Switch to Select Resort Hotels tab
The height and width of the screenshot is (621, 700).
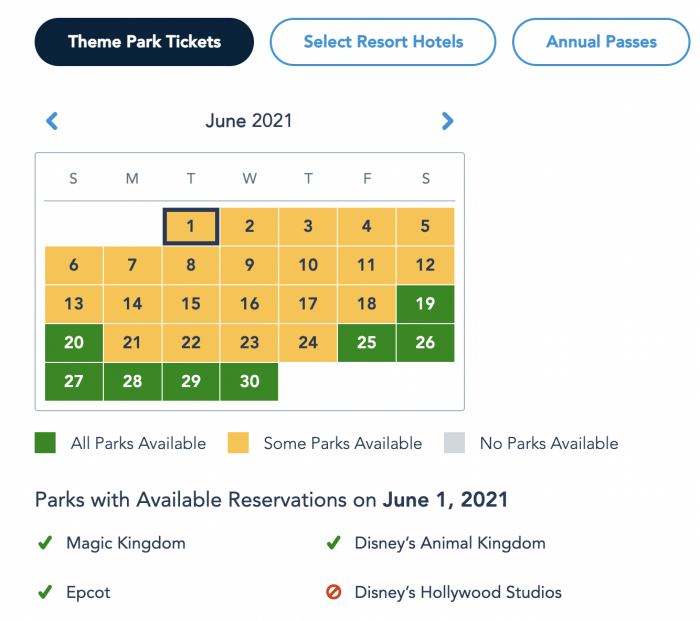(x=383, y=42)
